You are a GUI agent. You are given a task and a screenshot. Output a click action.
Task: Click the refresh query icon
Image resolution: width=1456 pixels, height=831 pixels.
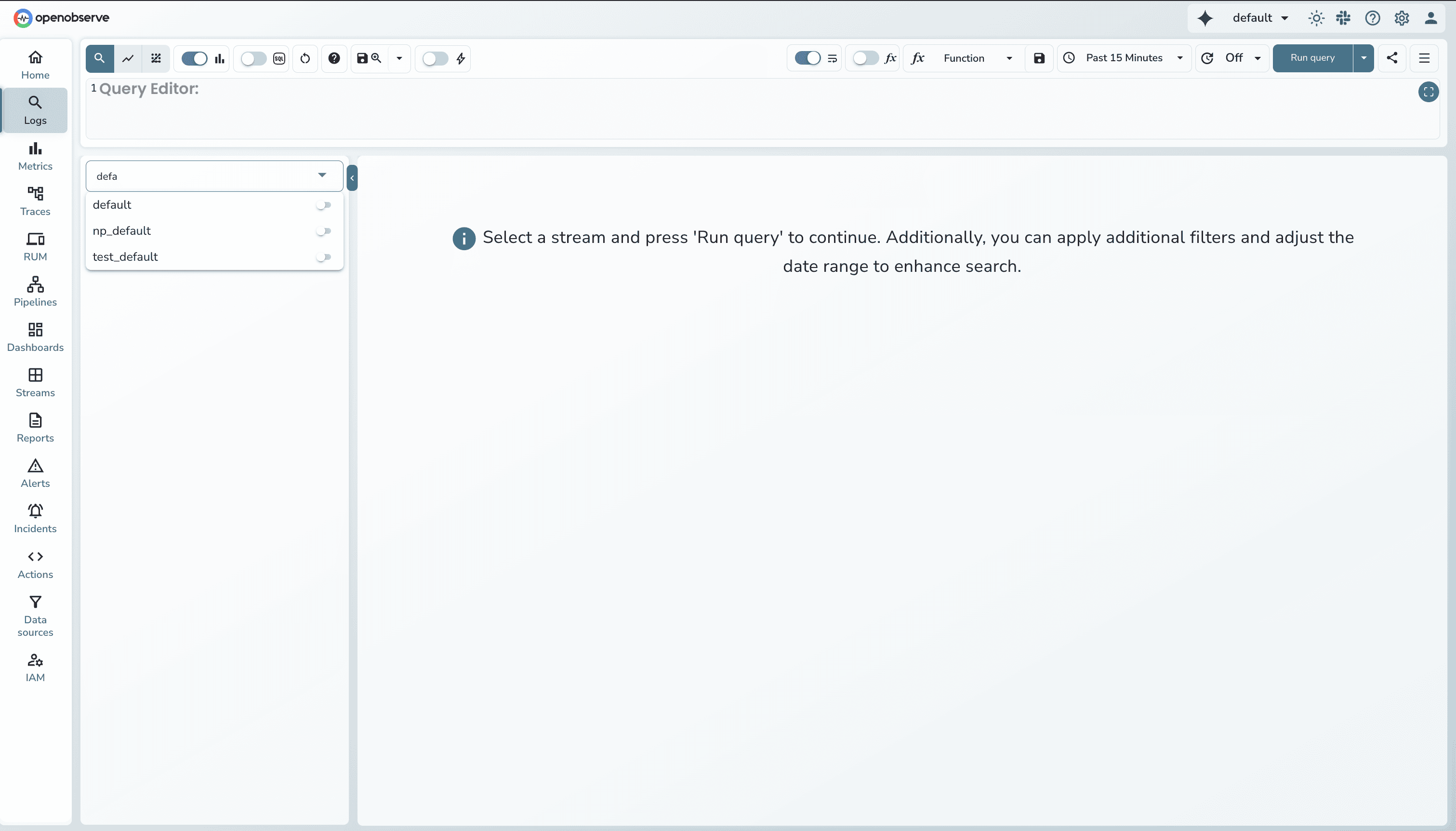click(305, 58)
